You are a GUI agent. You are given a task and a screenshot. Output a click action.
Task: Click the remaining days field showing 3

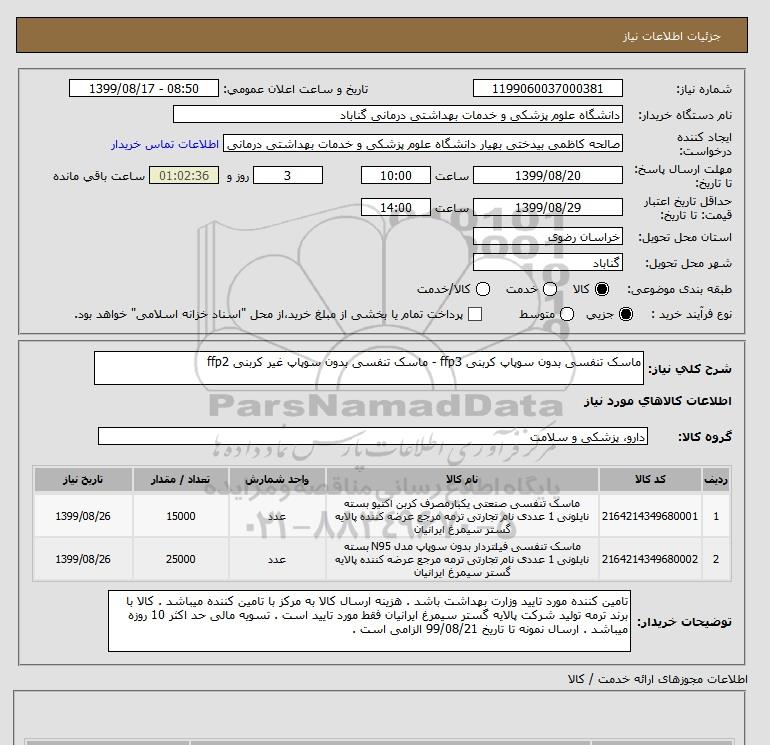(288, 175)
